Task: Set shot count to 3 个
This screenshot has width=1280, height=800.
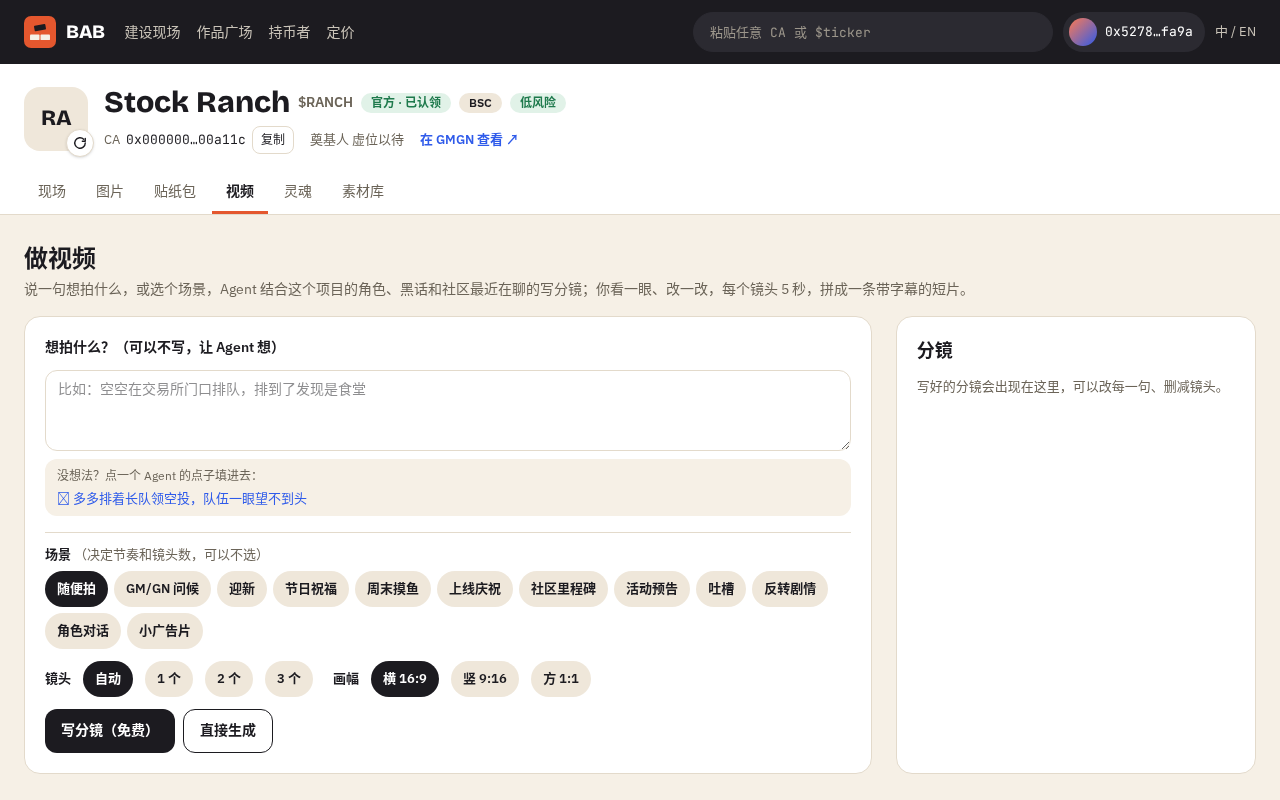Action: point(289,679)
